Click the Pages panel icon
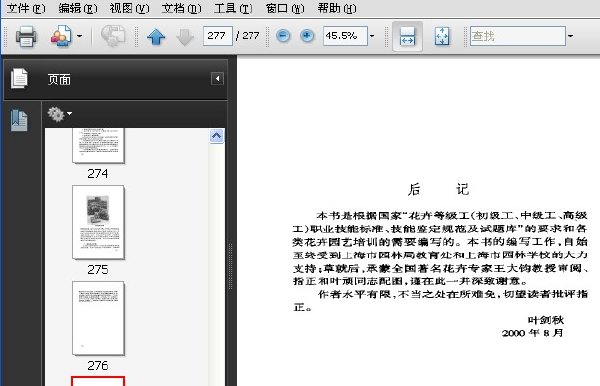Image resolution: width=600 pixels, height=386 pixels. pyautogui.click(x=19, y=78)
